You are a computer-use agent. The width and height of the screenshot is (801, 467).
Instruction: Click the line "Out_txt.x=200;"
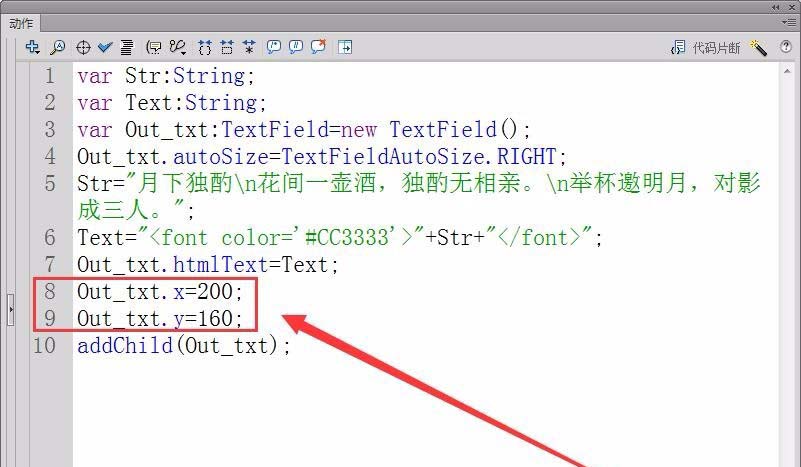click(x=160, y=292)
